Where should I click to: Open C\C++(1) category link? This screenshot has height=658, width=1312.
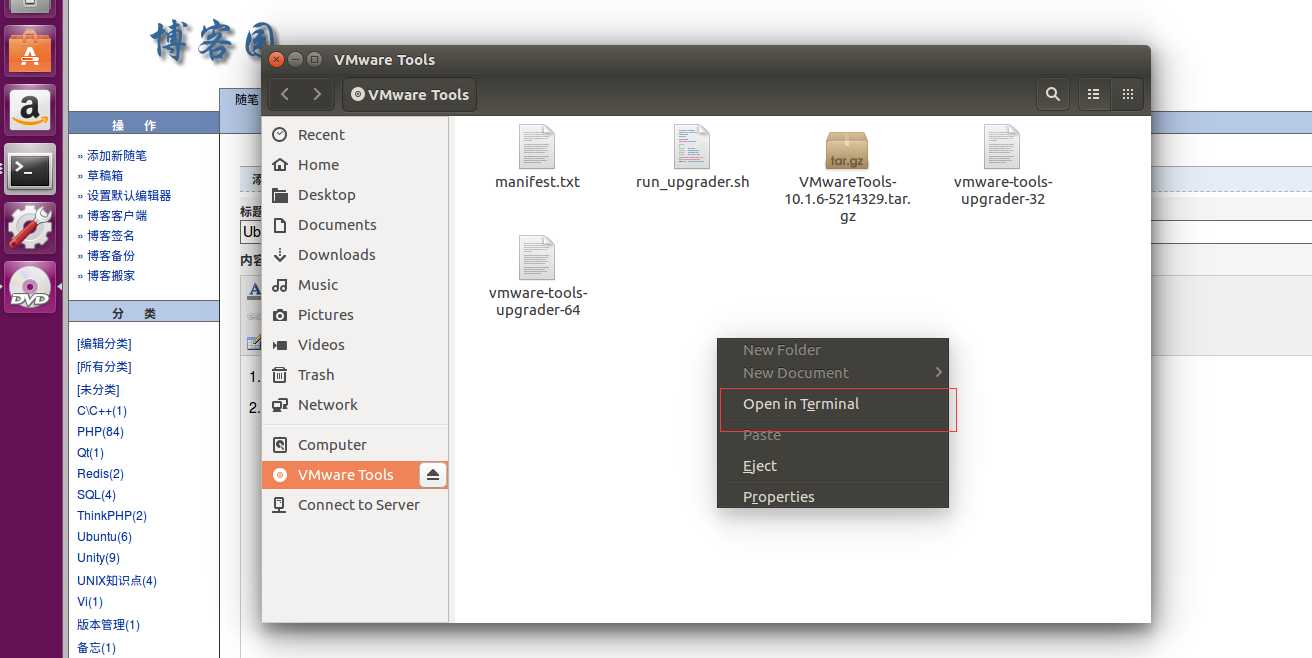[102, 411]
